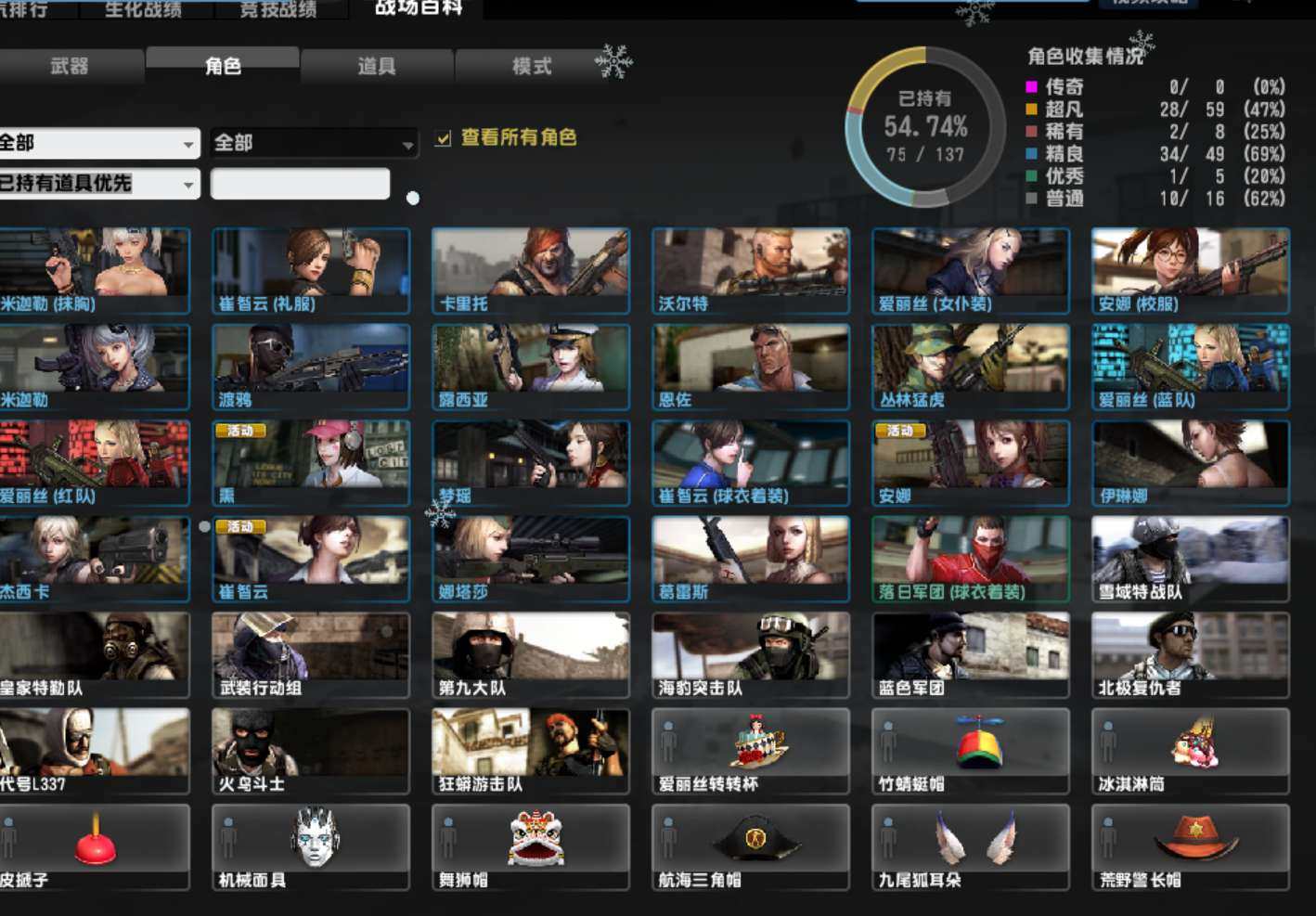Click the character search input field
The image size is (1316, 916).
300,184
